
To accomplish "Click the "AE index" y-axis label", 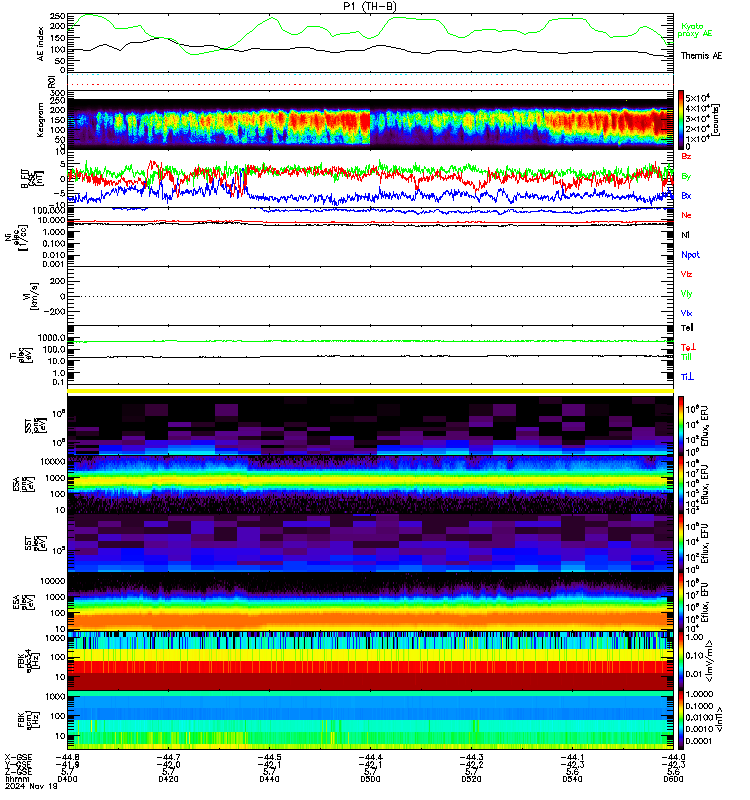I will point(41,44).
